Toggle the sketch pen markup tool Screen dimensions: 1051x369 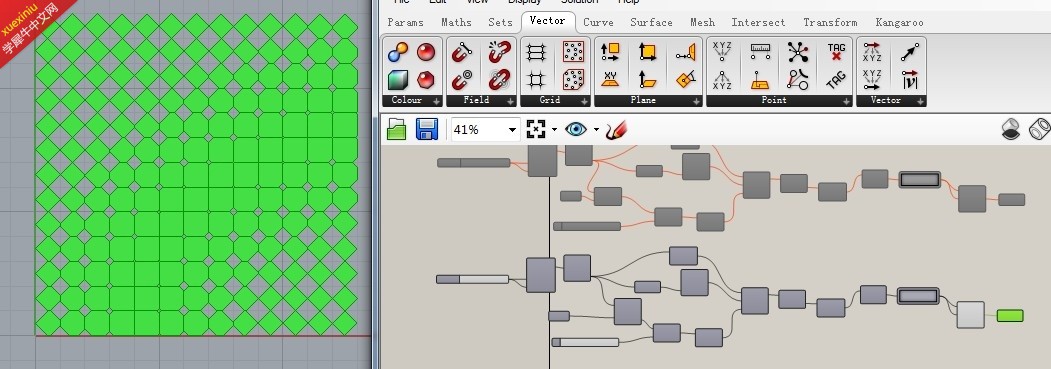click(x=615, y=130)
